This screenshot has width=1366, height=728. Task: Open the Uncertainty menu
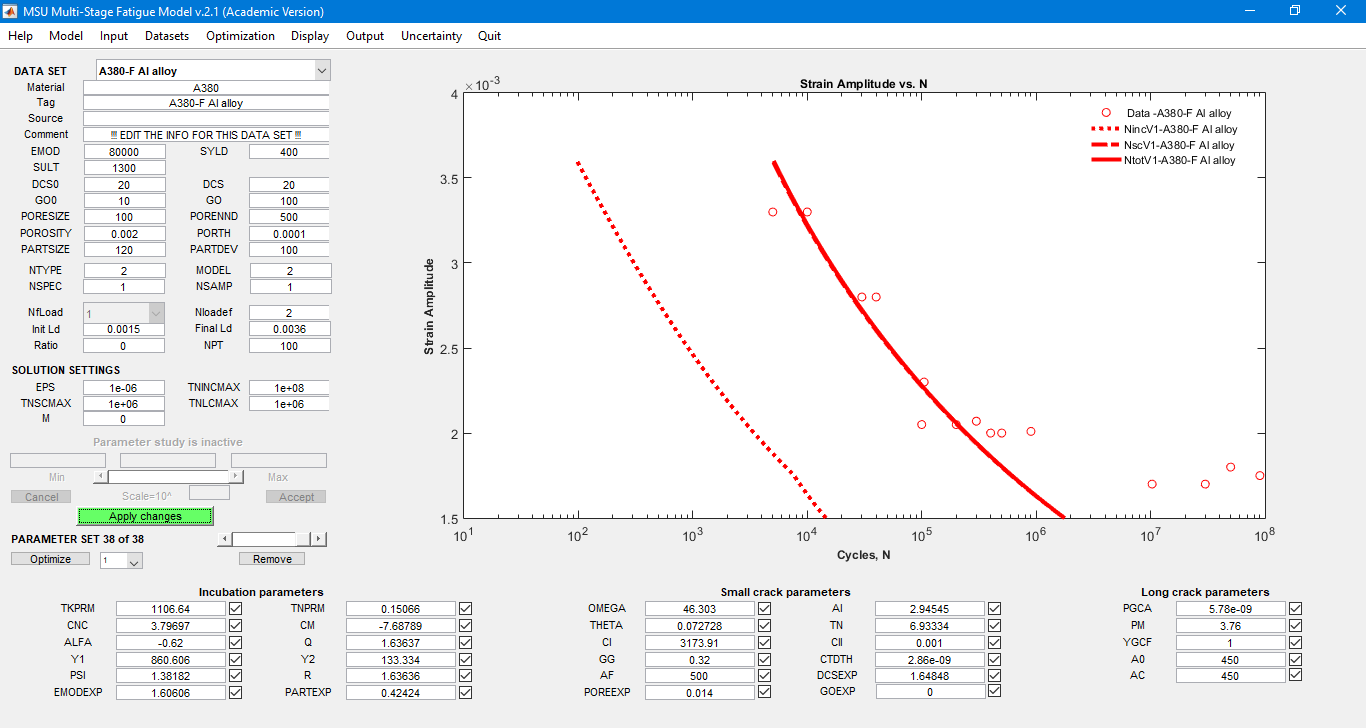point(431,36)
